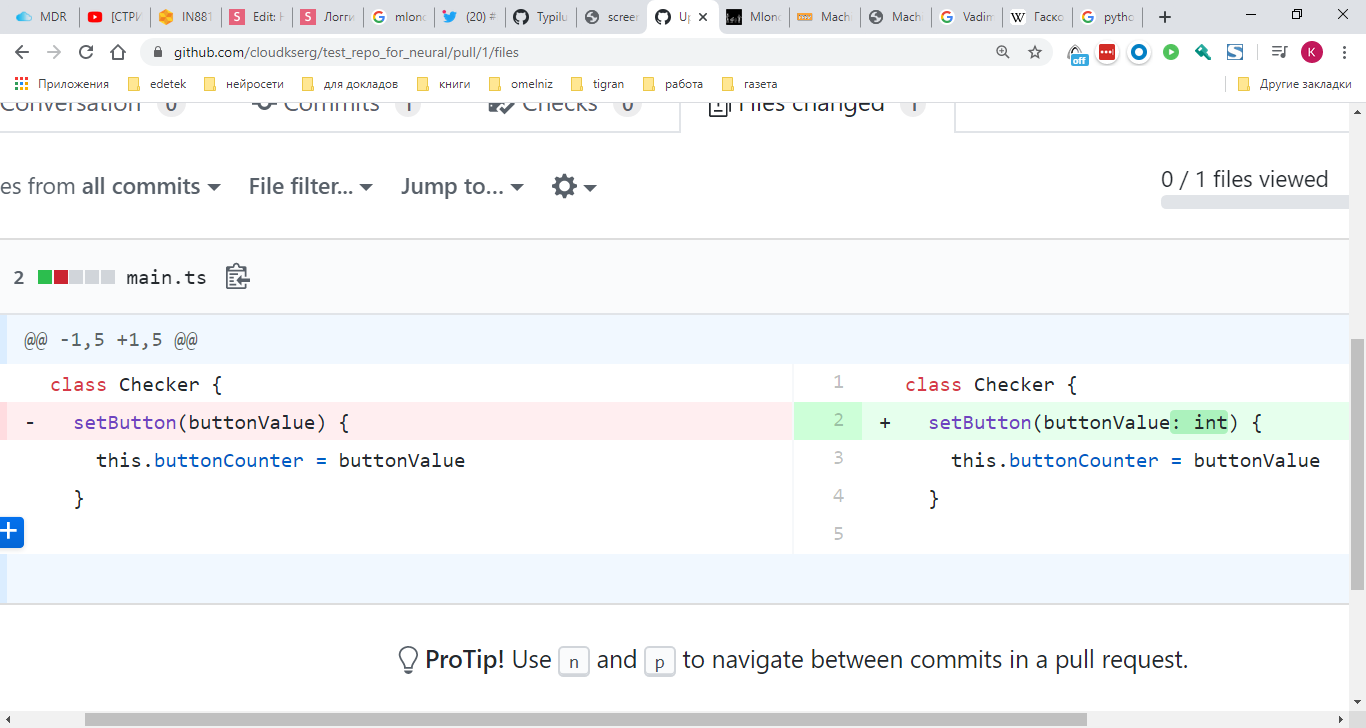Click the green play extension icon
Viewport: 1366px width, 728px height.
[x=1171, y=52]
